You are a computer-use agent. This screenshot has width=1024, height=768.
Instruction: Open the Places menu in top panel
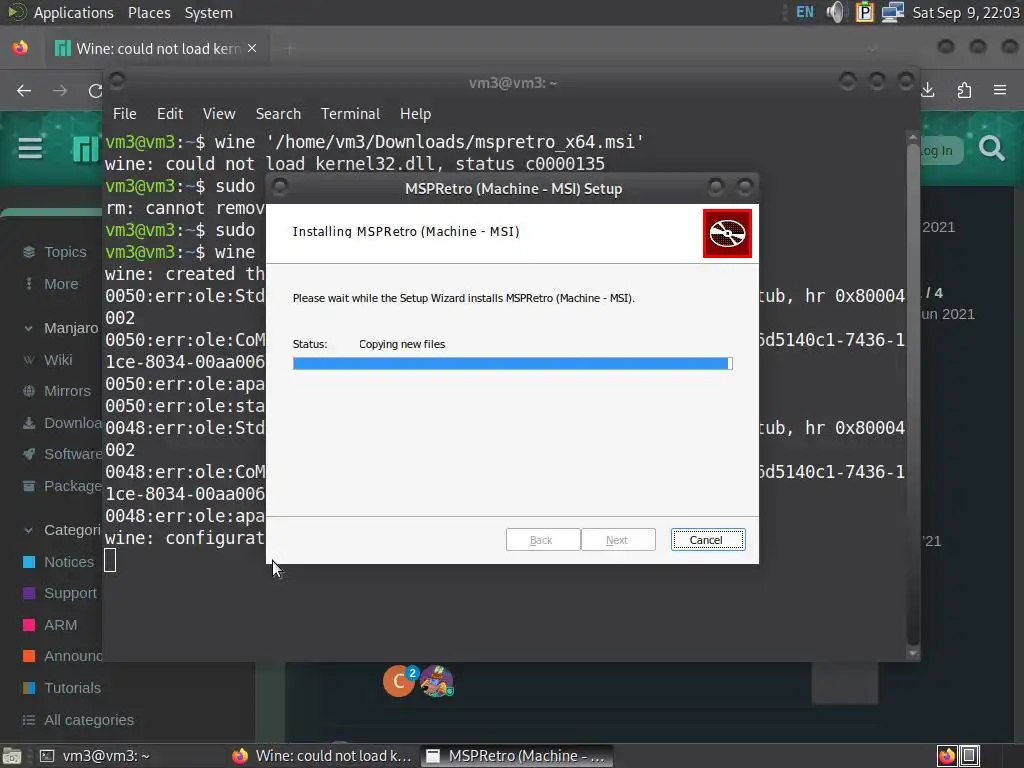pos(149,12)
